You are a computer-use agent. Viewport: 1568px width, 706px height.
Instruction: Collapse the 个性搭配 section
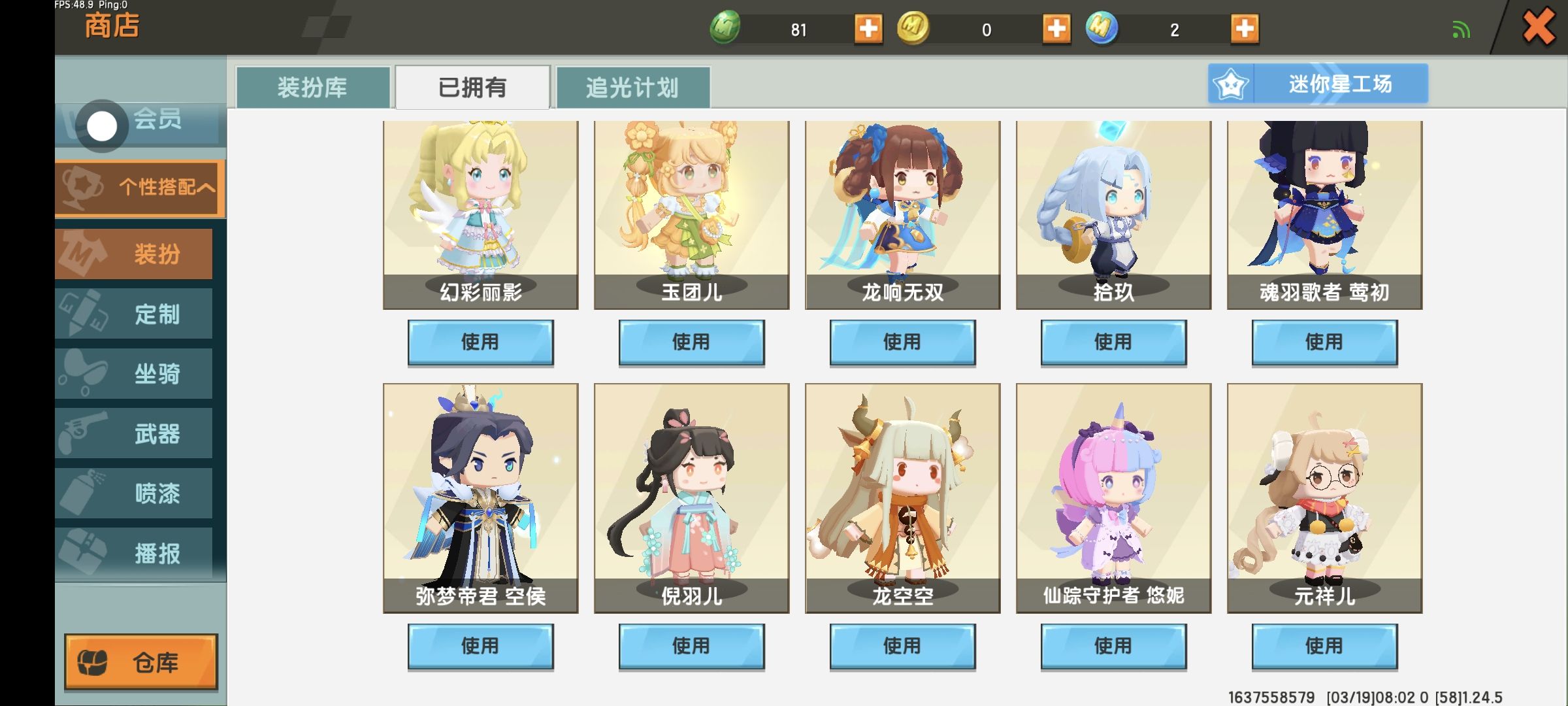(140, 188)
